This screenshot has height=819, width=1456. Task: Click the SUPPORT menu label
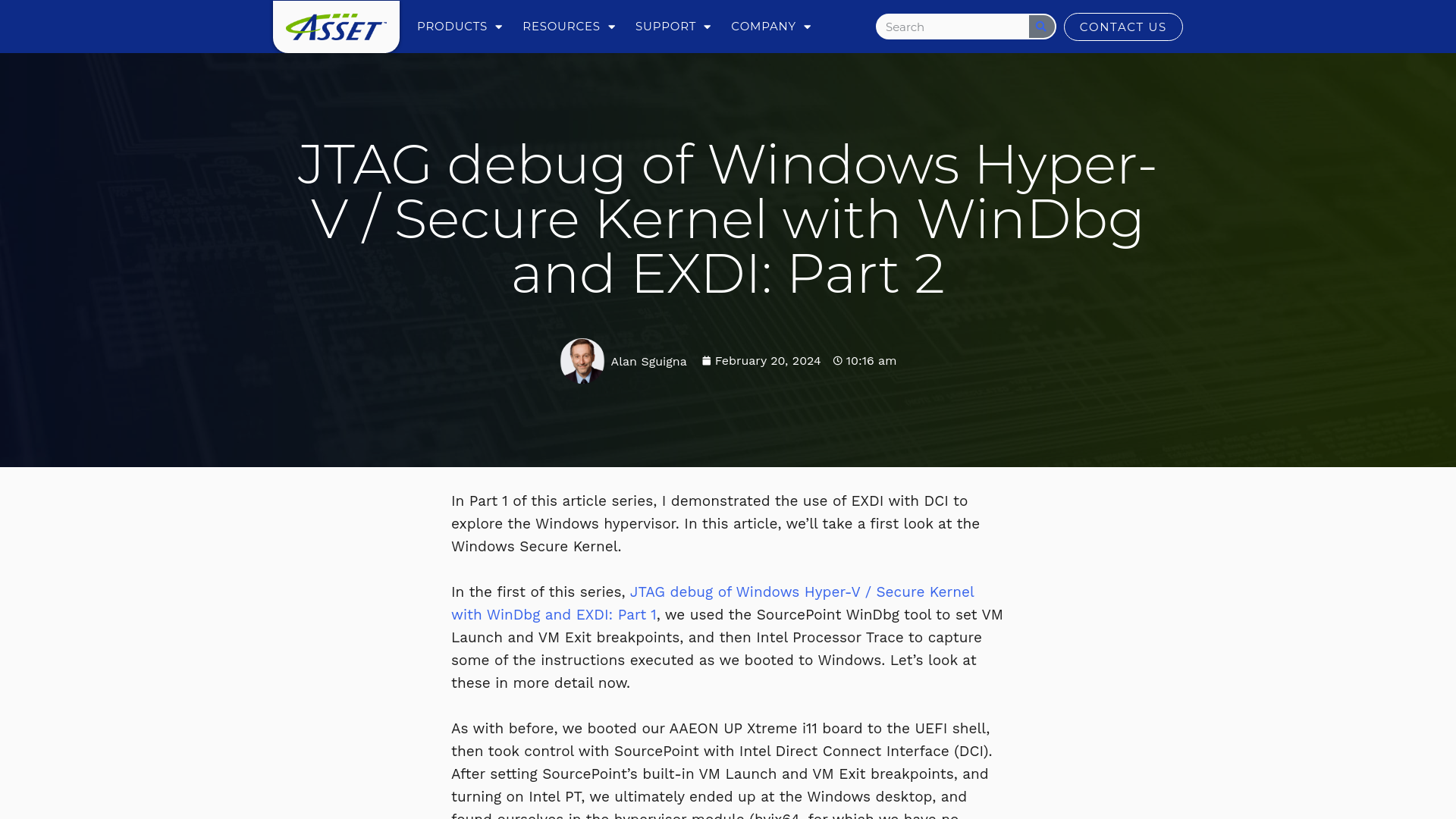pos(665,26)
